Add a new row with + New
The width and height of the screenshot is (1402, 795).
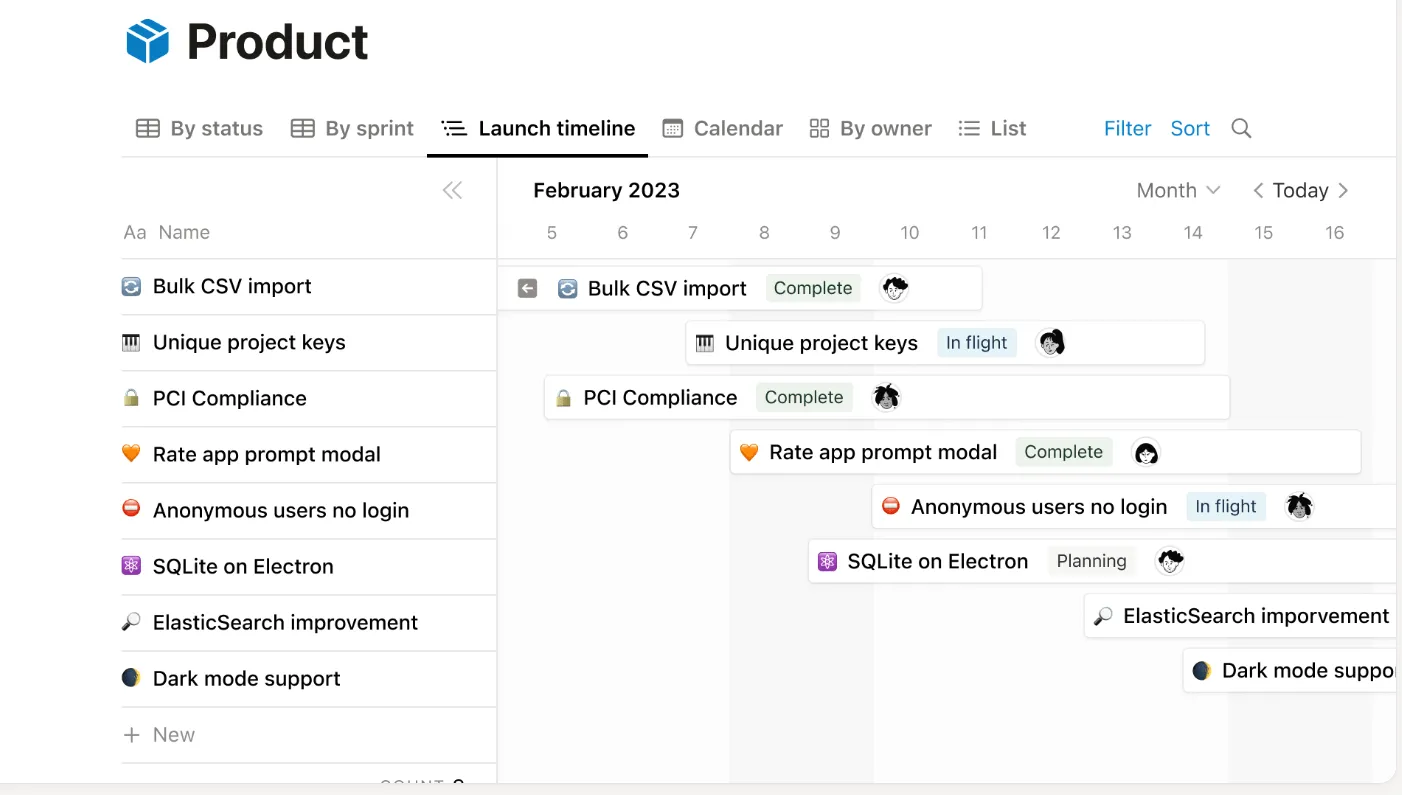pyautogui.click(x=159, y=734)
